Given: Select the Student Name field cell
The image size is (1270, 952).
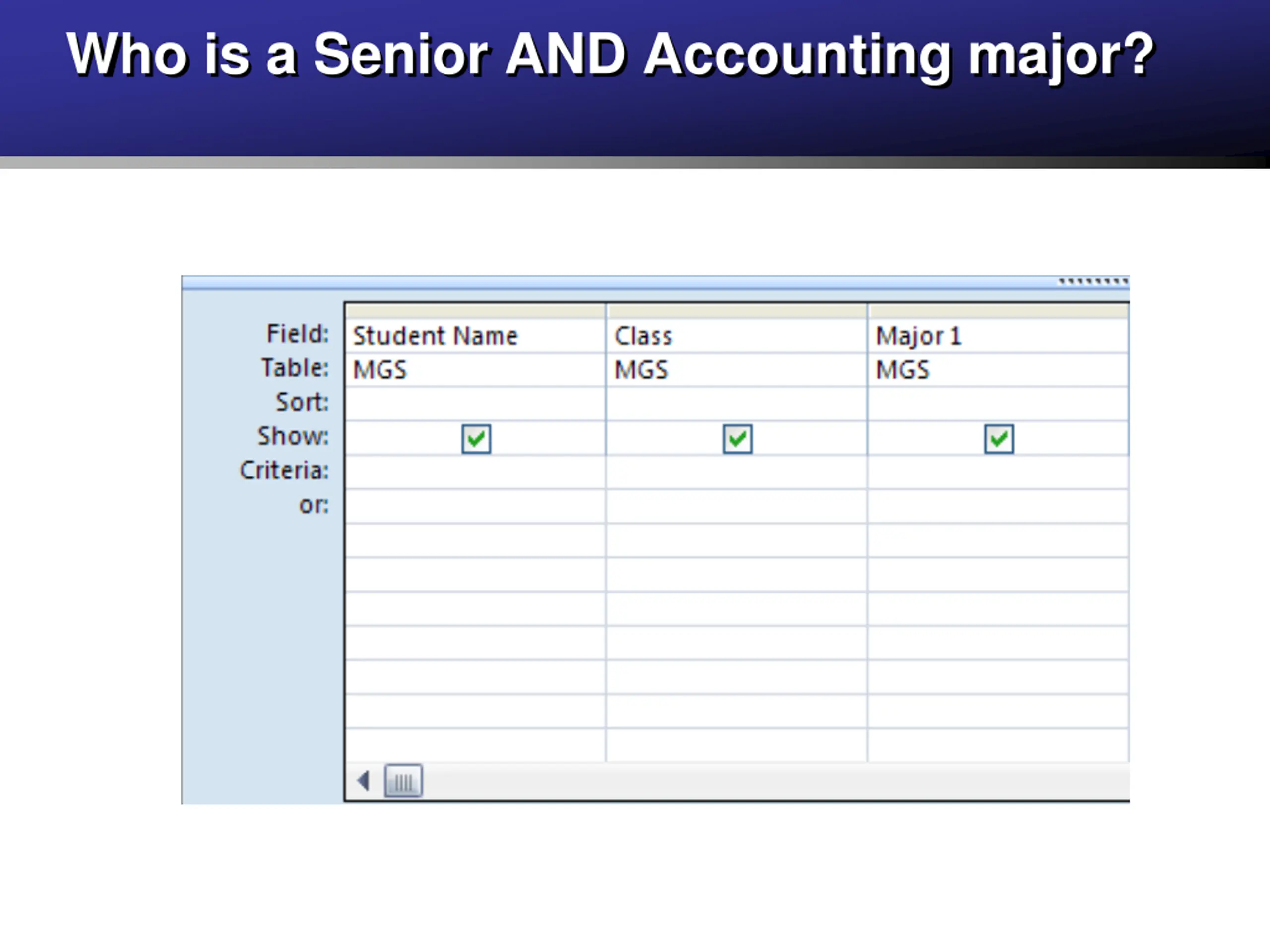Looking at the screenshot, I should pos(475,336).
